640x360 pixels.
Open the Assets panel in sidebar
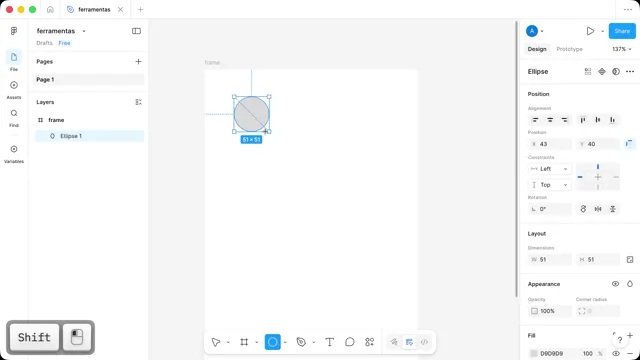pyautogui.click(x=14, y=89)
